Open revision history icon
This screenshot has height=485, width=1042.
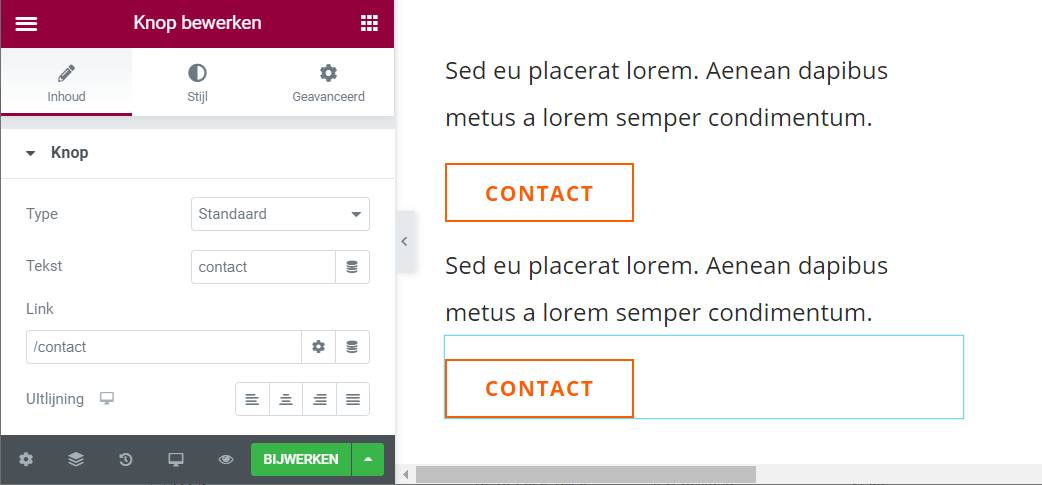click(126, 460)
